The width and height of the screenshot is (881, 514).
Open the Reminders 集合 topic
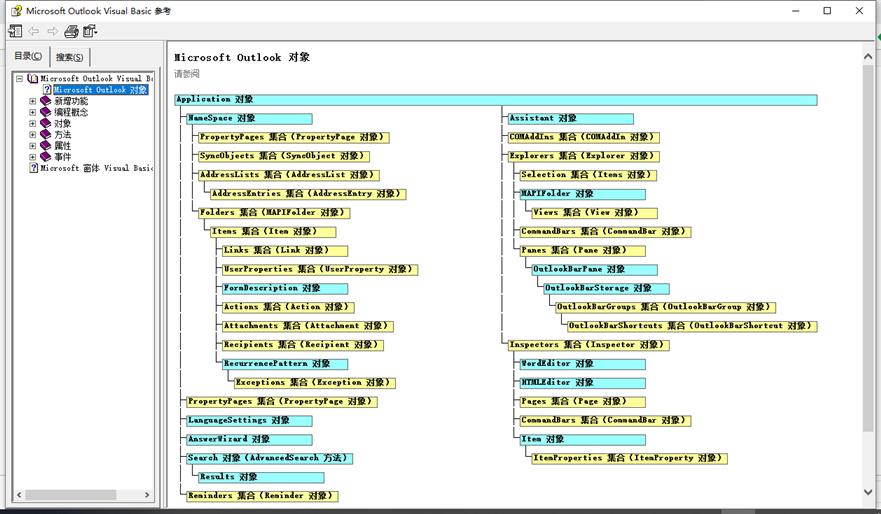click(262, 496)
